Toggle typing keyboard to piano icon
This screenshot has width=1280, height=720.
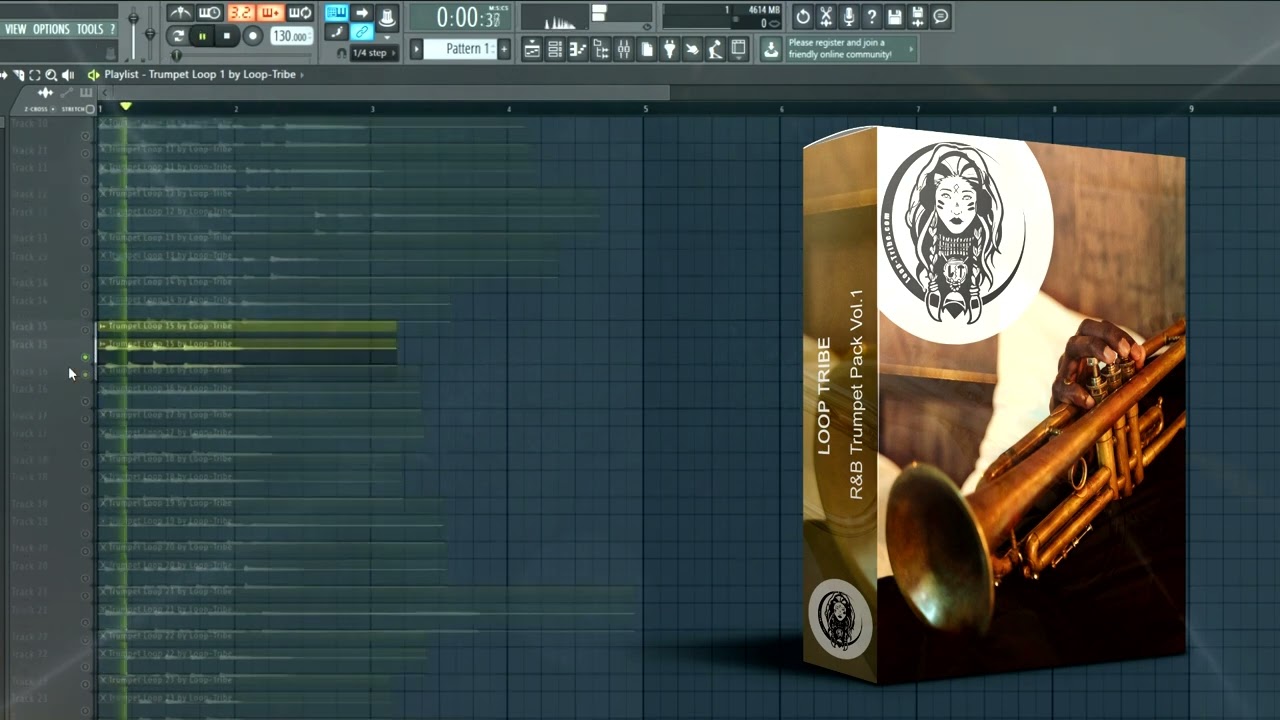[337, 13]
